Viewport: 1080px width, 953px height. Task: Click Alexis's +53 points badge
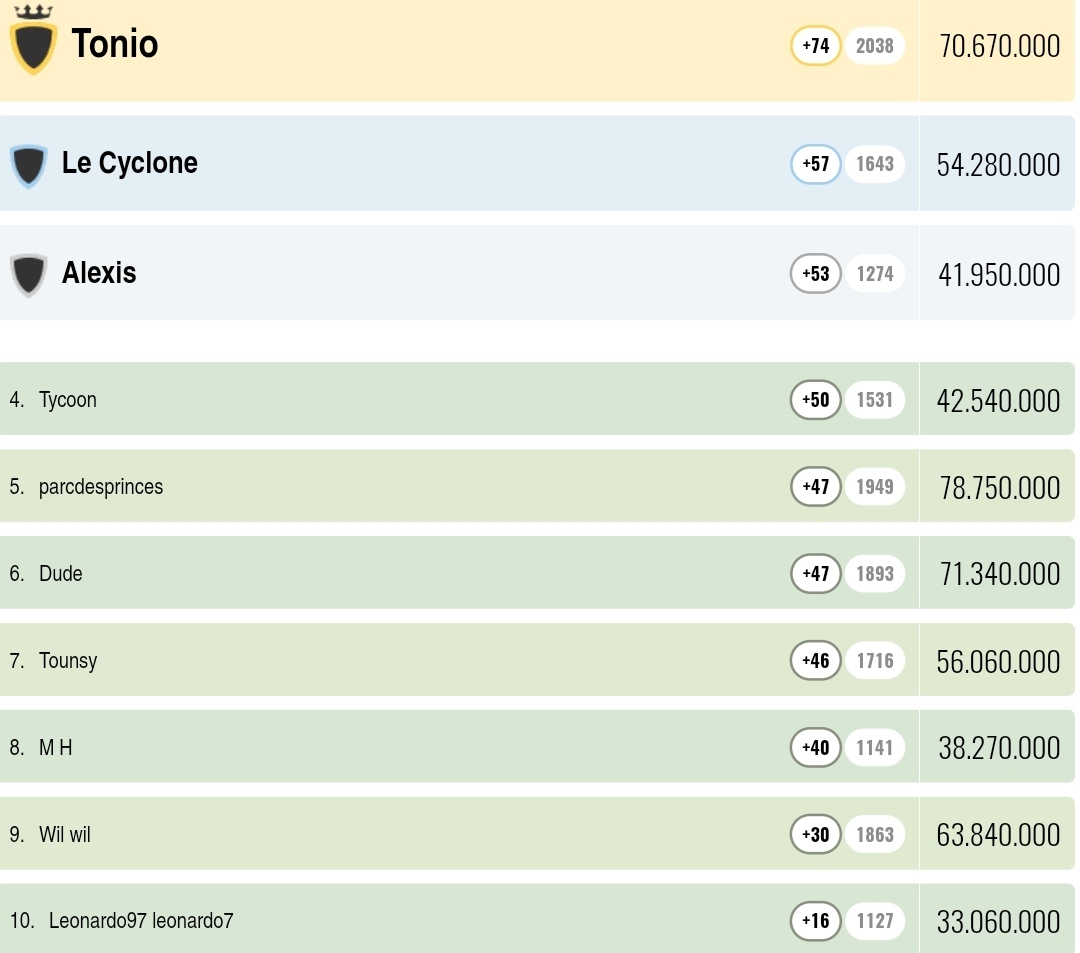816,274
